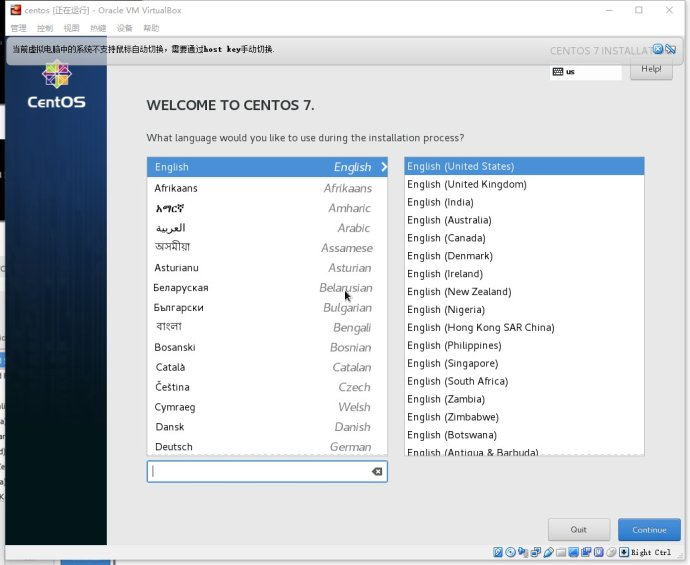
Task: Click the Right Ctrl host key label
Action: pos(651,552)
